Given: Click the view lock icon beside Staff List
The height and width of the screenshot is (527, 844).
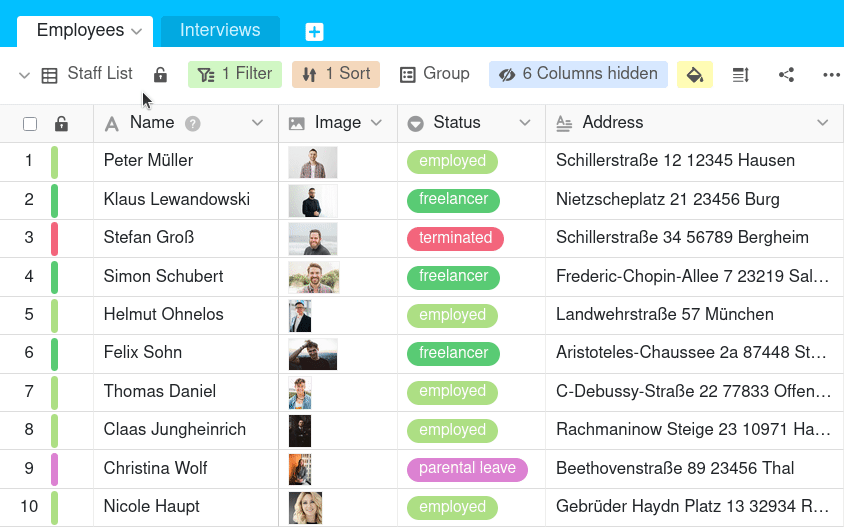Looking at the screenshot, I should (160, 75).
